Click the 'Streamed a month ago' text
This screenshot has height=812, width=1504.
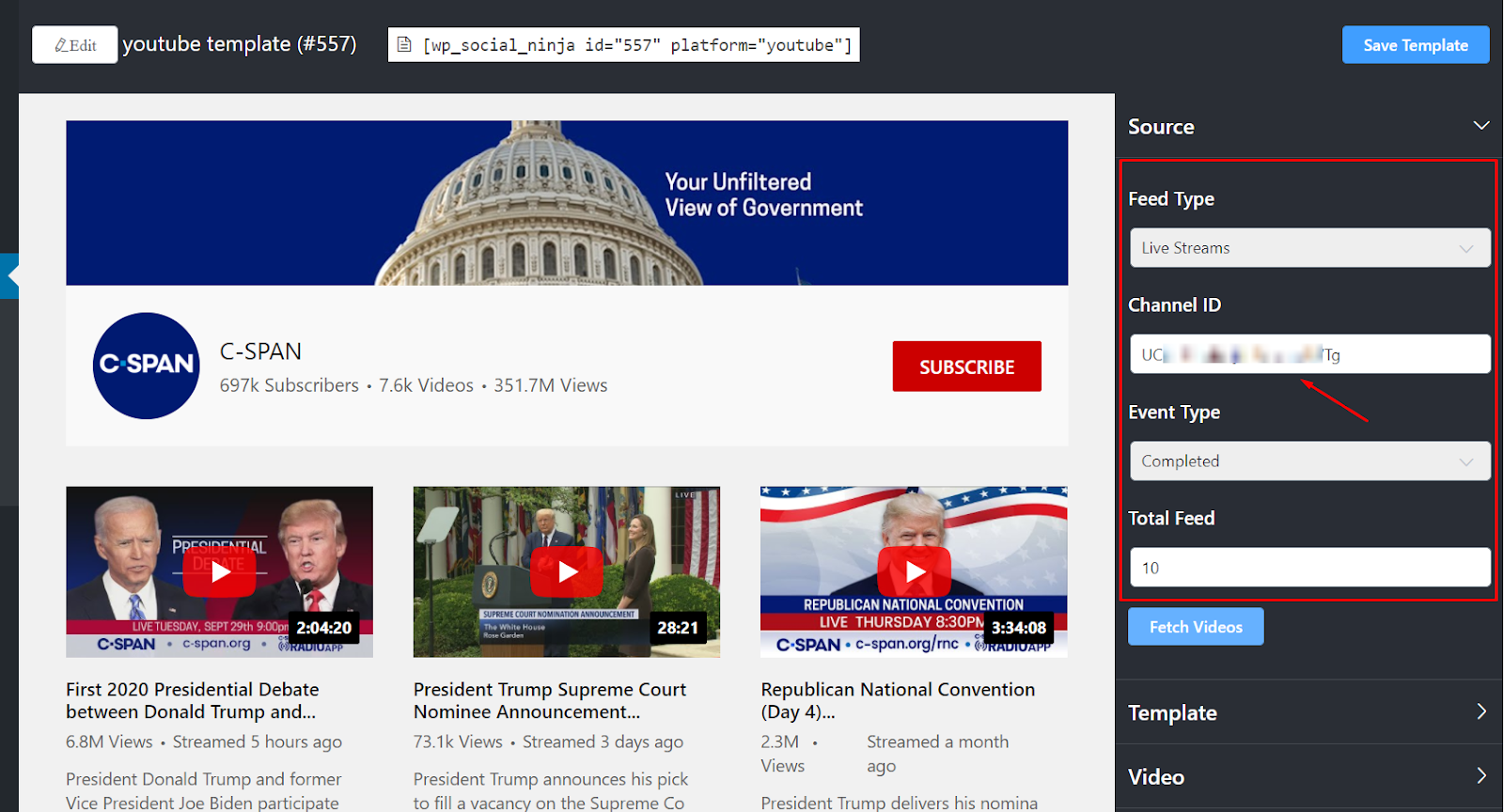pos(937,754)
